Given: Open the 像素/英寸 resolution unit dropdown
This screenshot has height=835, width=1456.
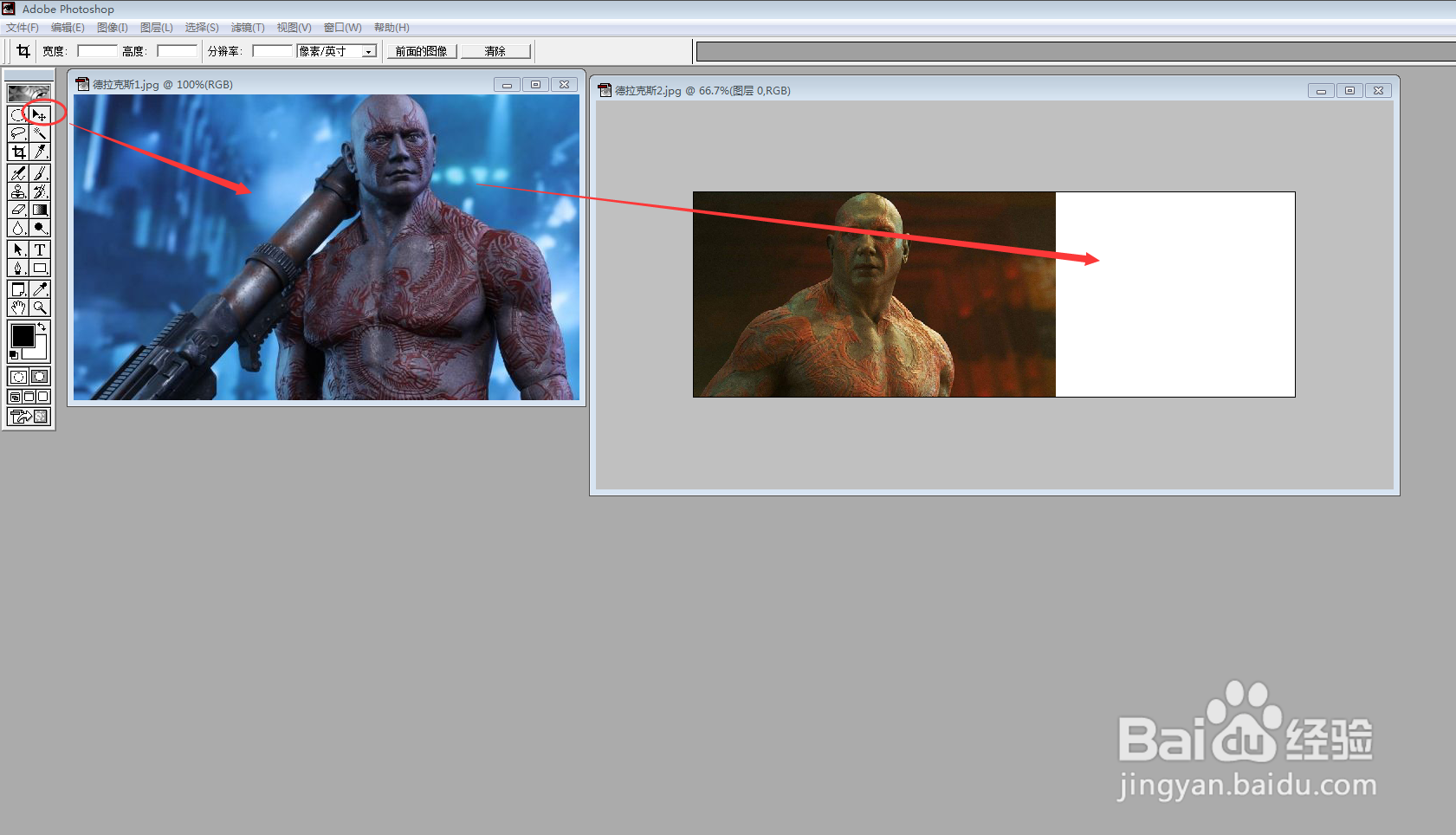Looking at the screenshot, I should [x=369, y=51].
